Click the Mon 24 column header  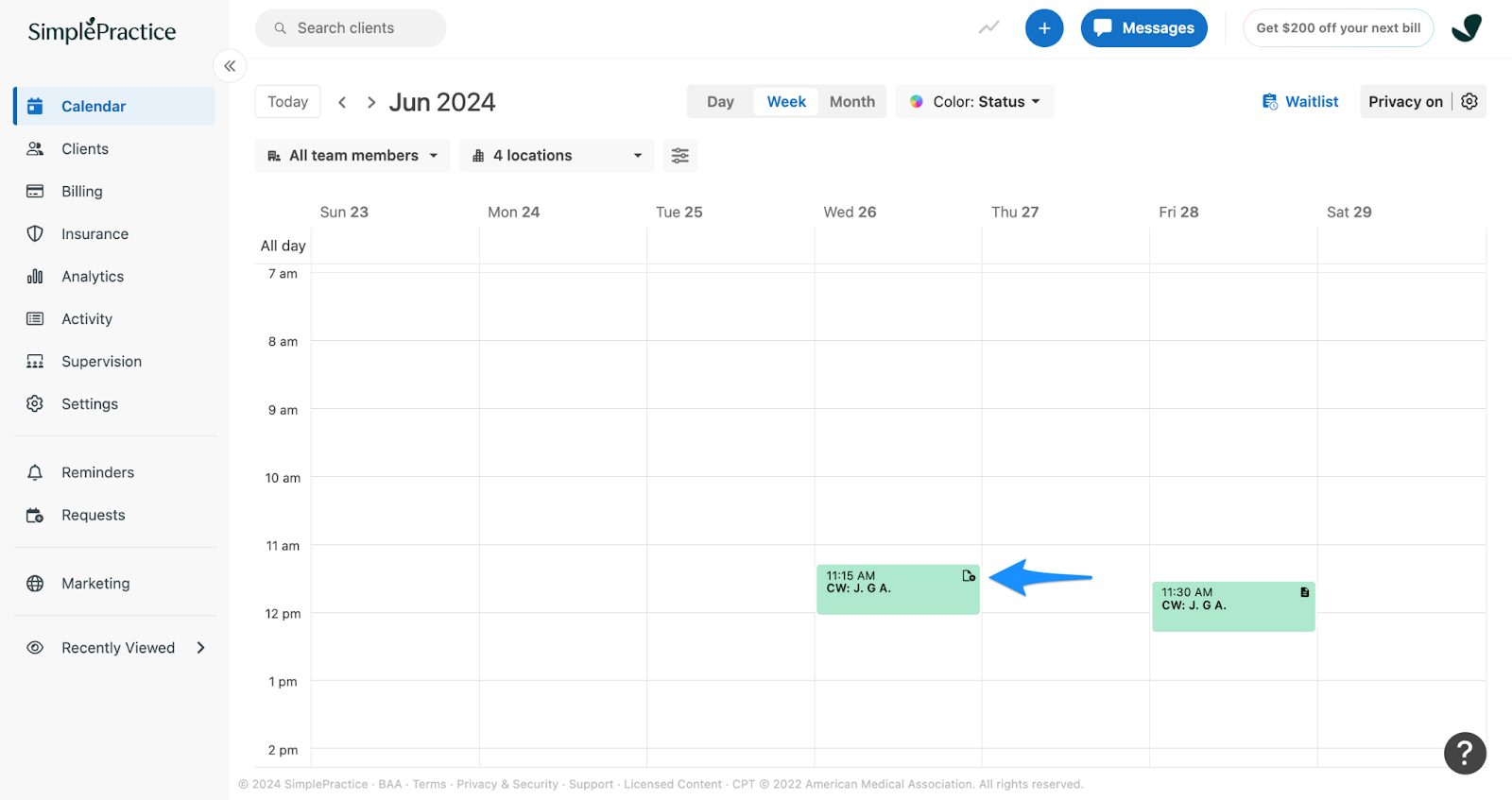click(x=513, y=212)
